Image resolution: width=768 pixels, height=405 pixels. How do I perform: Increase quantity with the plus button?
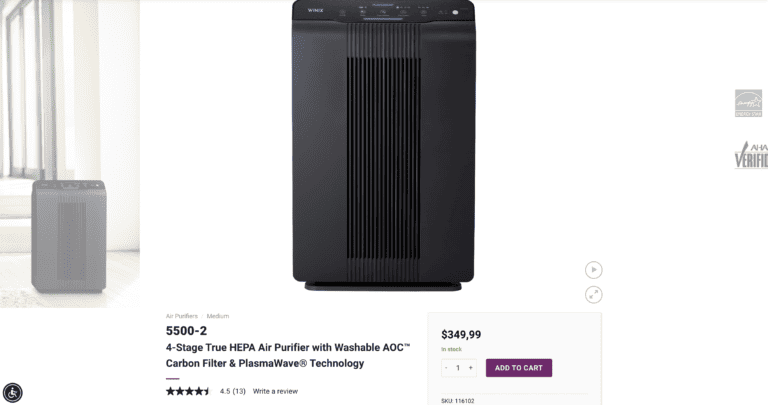(x=470, y=368)
